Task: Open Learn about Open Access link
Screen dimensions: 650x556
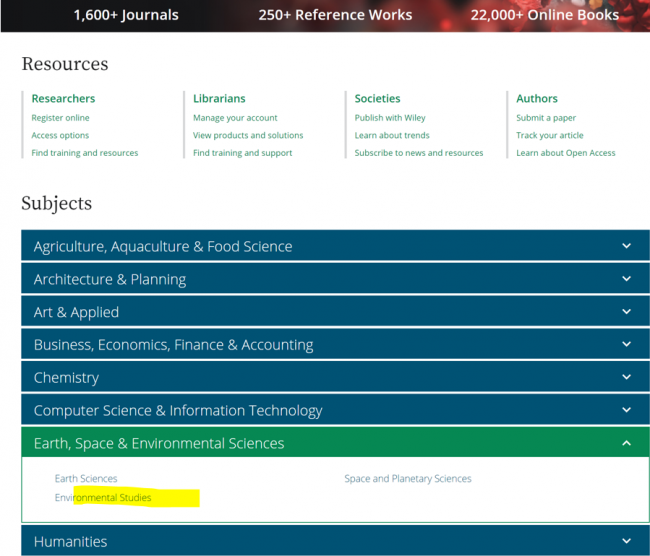Action: click(565, 153)
